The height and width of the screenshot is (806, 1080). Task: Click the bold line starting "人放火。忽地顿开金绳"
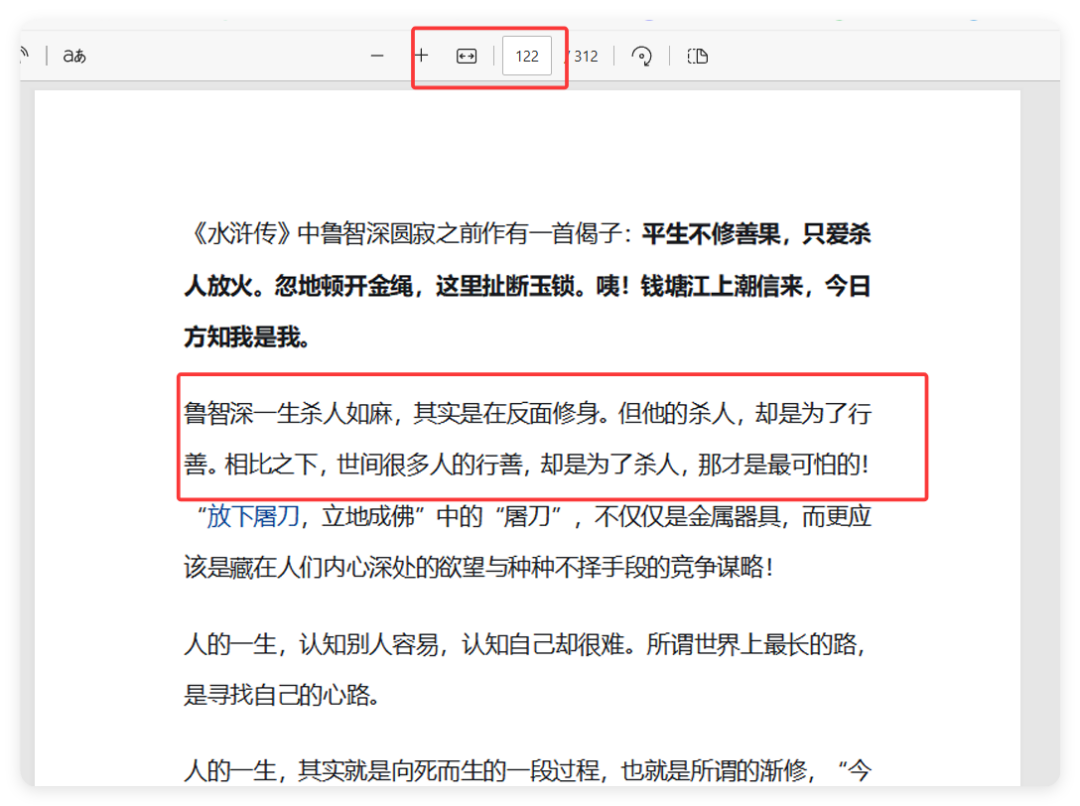[528, 286]
